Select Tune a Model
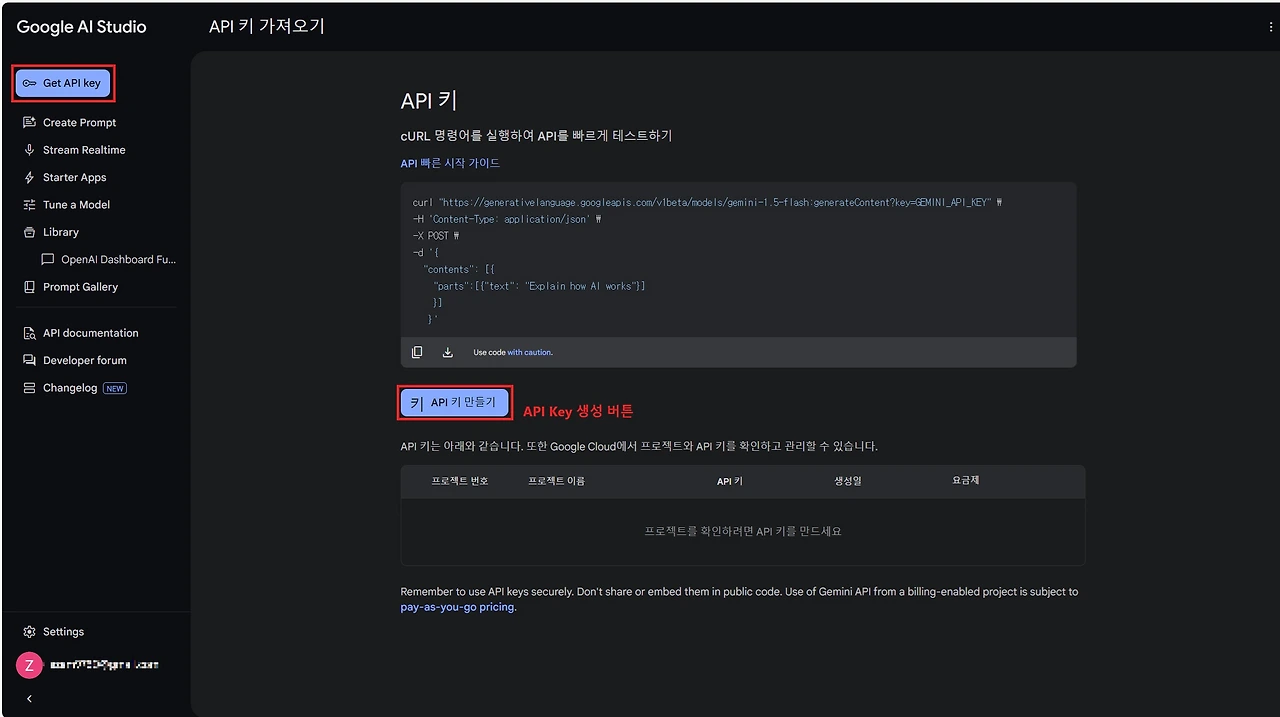 tap(76, 204)
